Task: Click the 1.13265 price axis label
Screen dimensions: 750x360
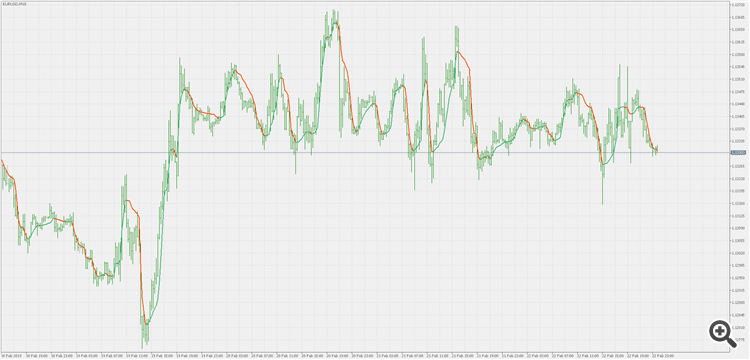Action: point(738,166)
